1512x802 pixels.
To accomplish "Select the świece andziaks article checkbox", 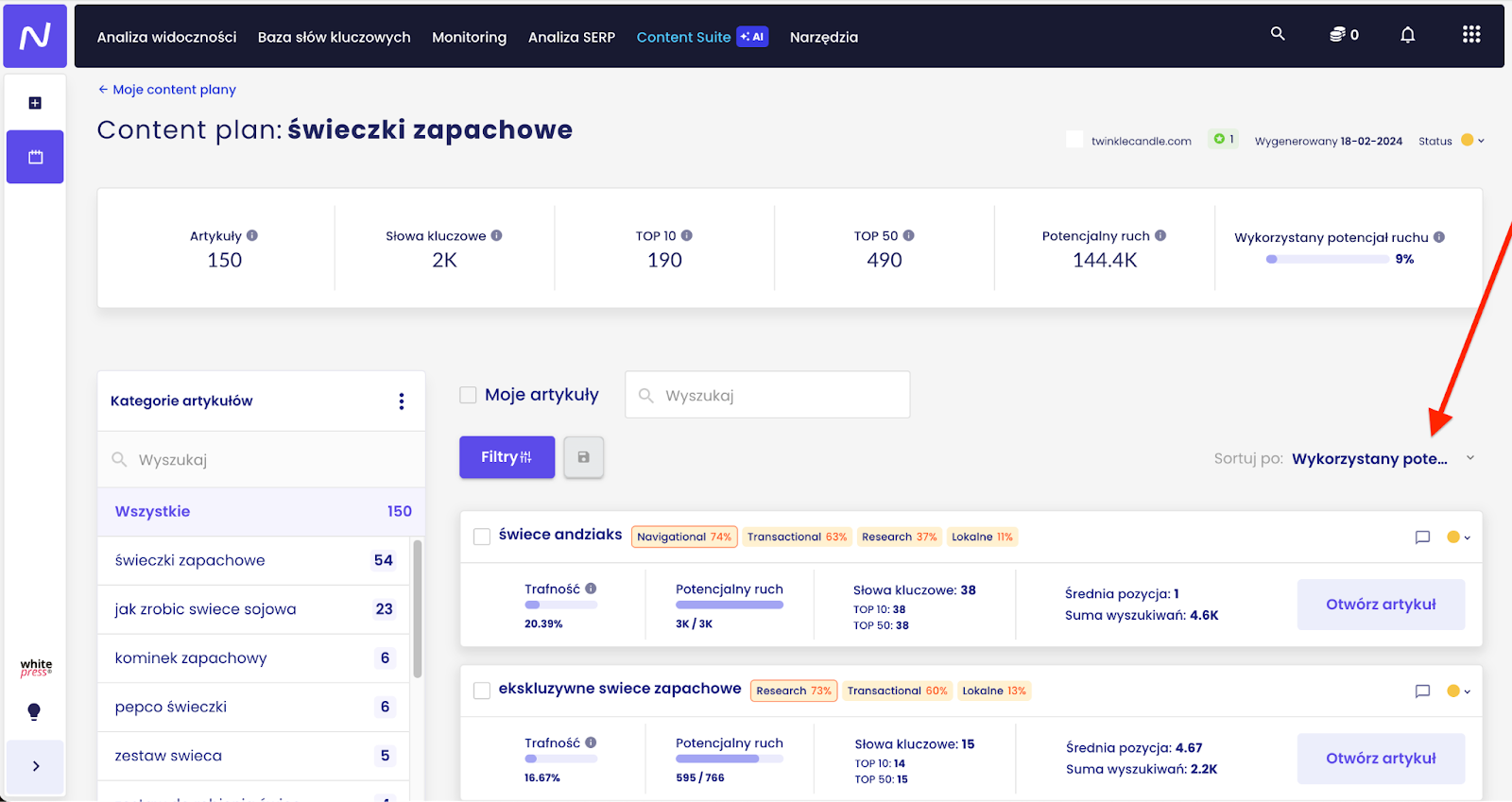I will pos(482,537).
